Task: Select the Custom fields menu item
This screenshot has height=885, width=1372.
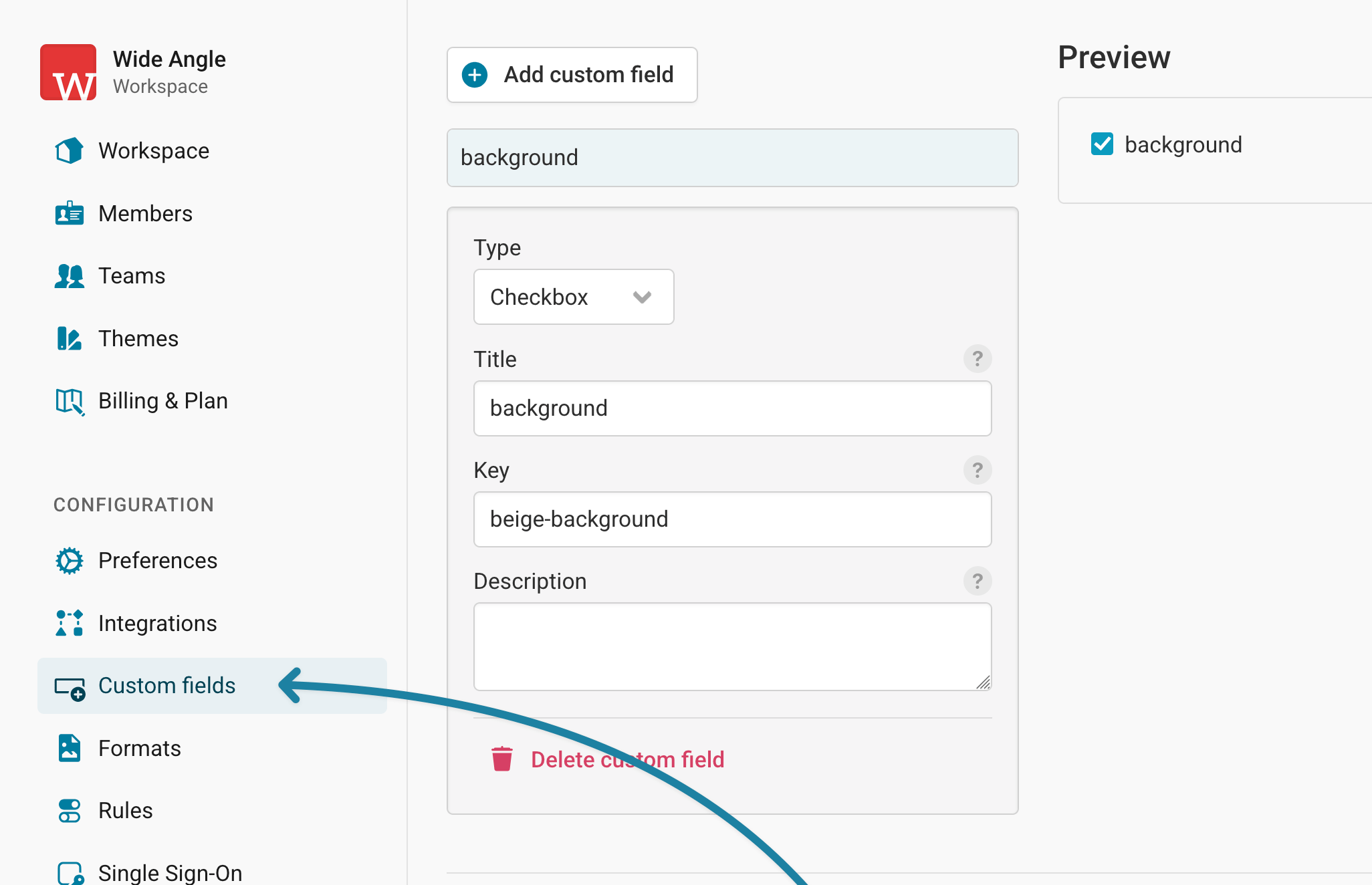Action: pyautogui.click(x=212, y=686)
